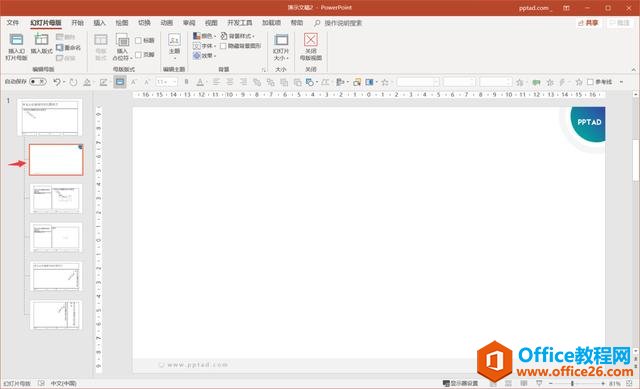This screenshot has width=640, height=389.
Task: Click the zoom slider handle
Action: click(x=572, y=383)
